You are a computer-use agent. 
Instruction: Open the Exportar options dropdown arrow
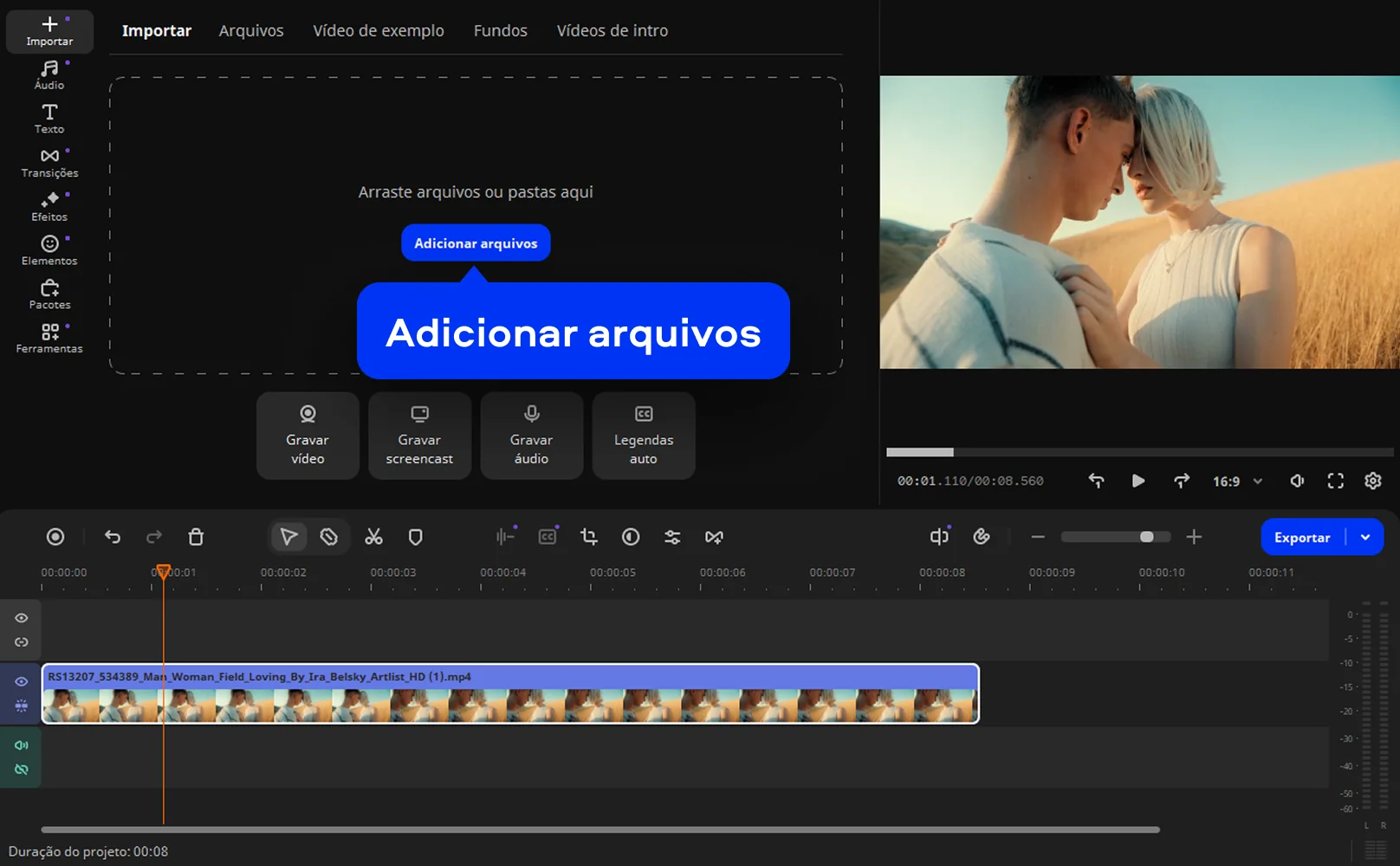click(1365, 537)
